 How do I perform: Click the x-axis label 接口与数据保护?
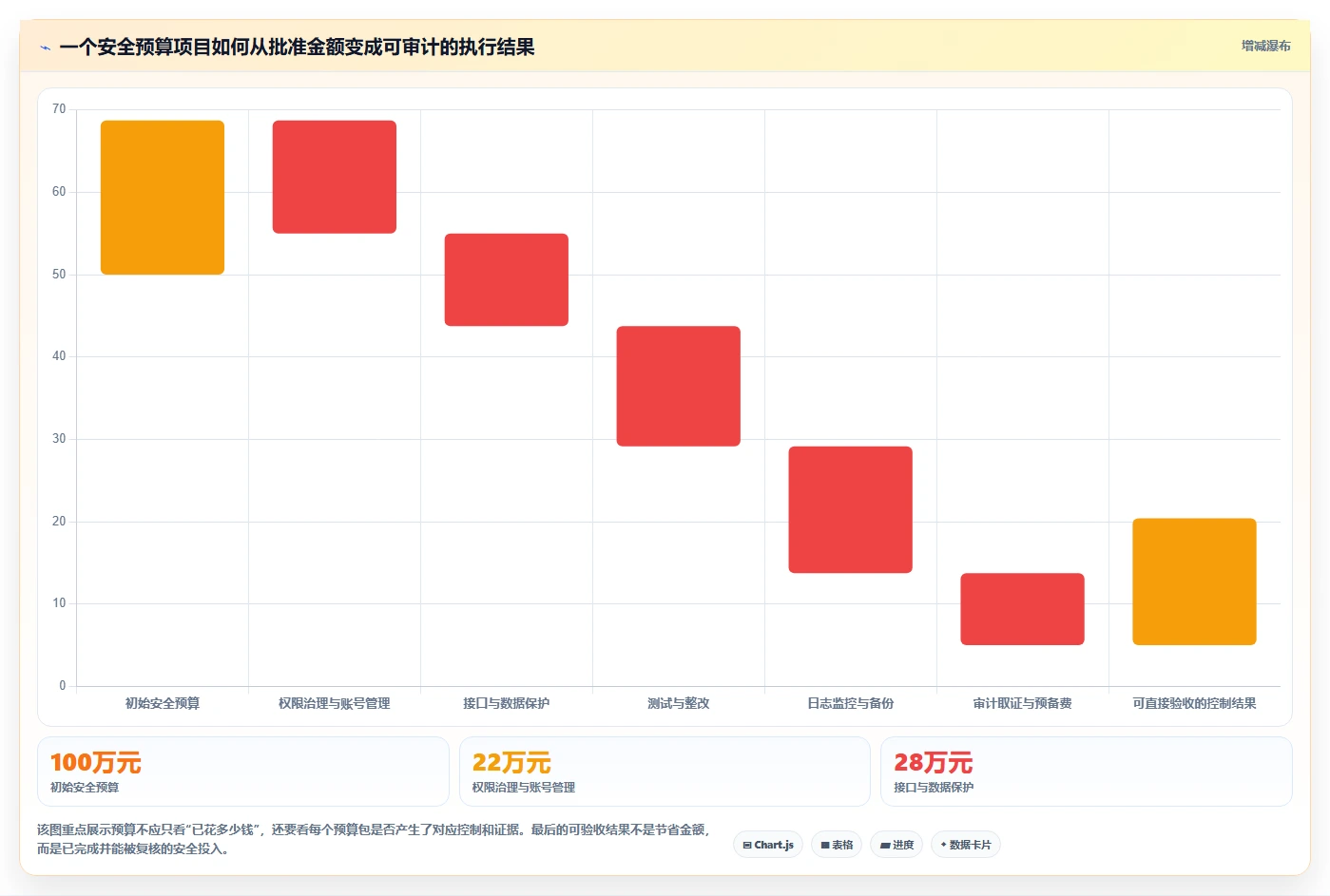[507, 703]
